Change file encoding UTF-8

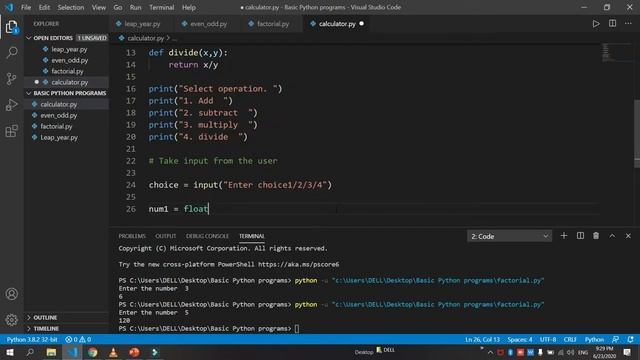click(x=548, y=340)
